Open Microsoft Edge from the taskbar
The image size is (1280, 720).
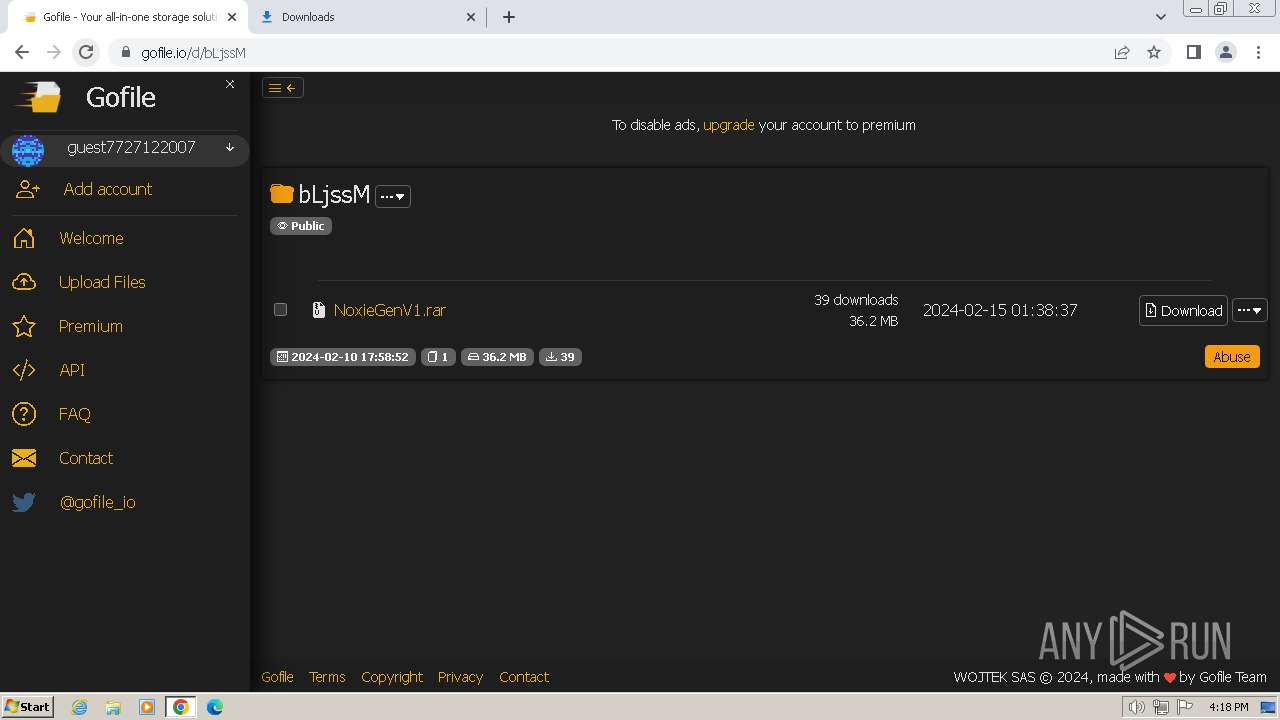tap(215, 707)
